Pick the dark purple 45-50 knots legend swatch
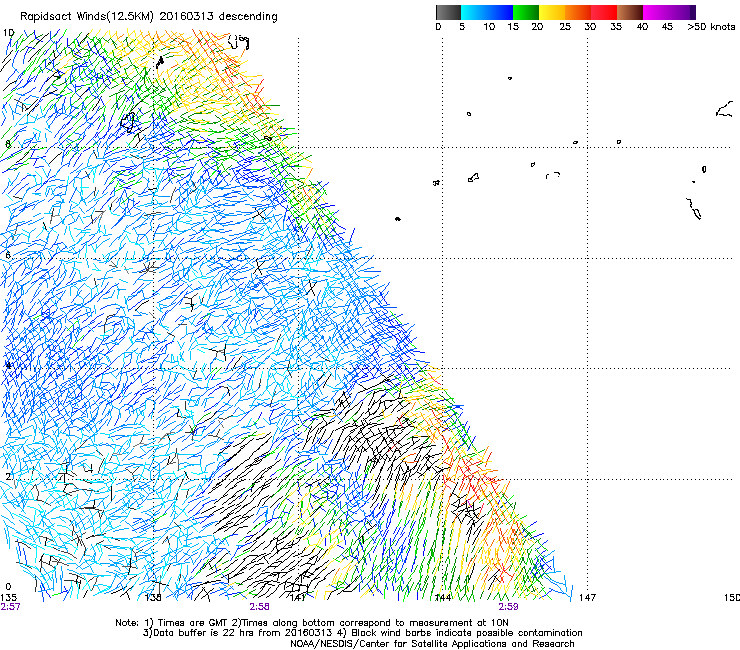The image size is (740, 650). pyautogui.click(x=682, y=12)
